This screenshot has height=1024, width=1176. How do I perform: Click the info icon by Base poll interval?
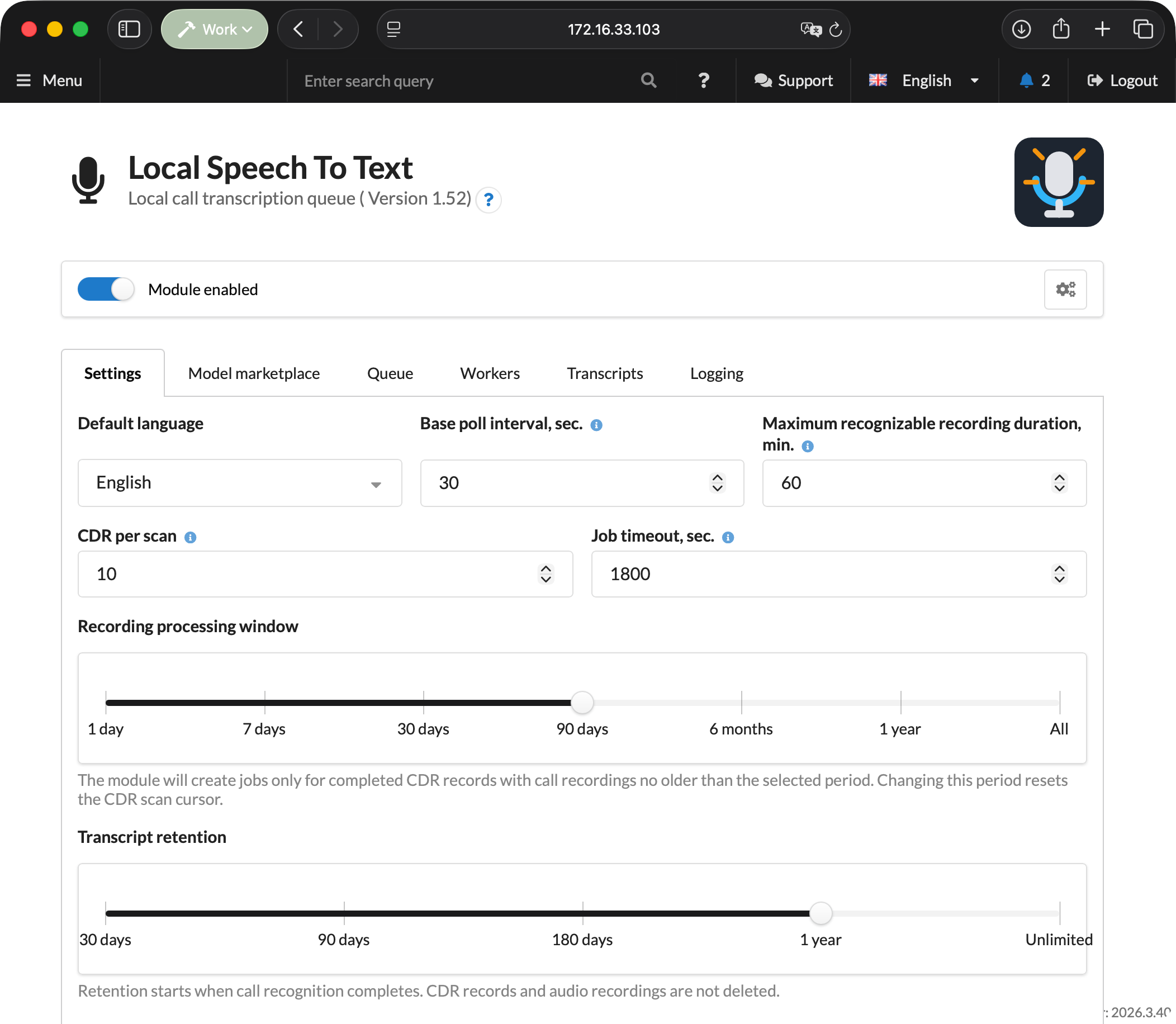click(x=596, y=425)
